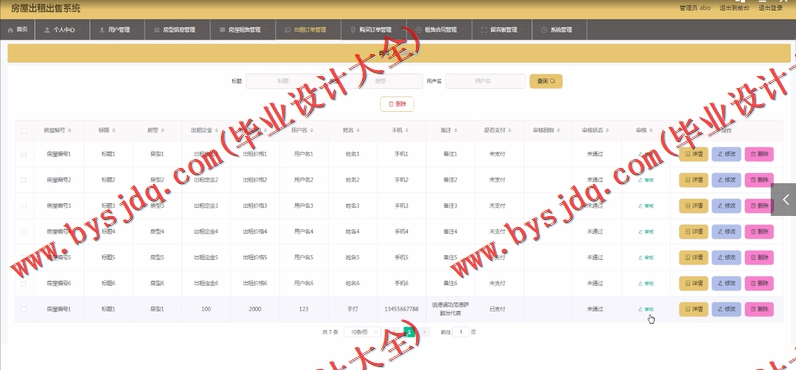Focus the 前往 page number input
The height and width of the screenshot is (370, 796).
point(461,332)
